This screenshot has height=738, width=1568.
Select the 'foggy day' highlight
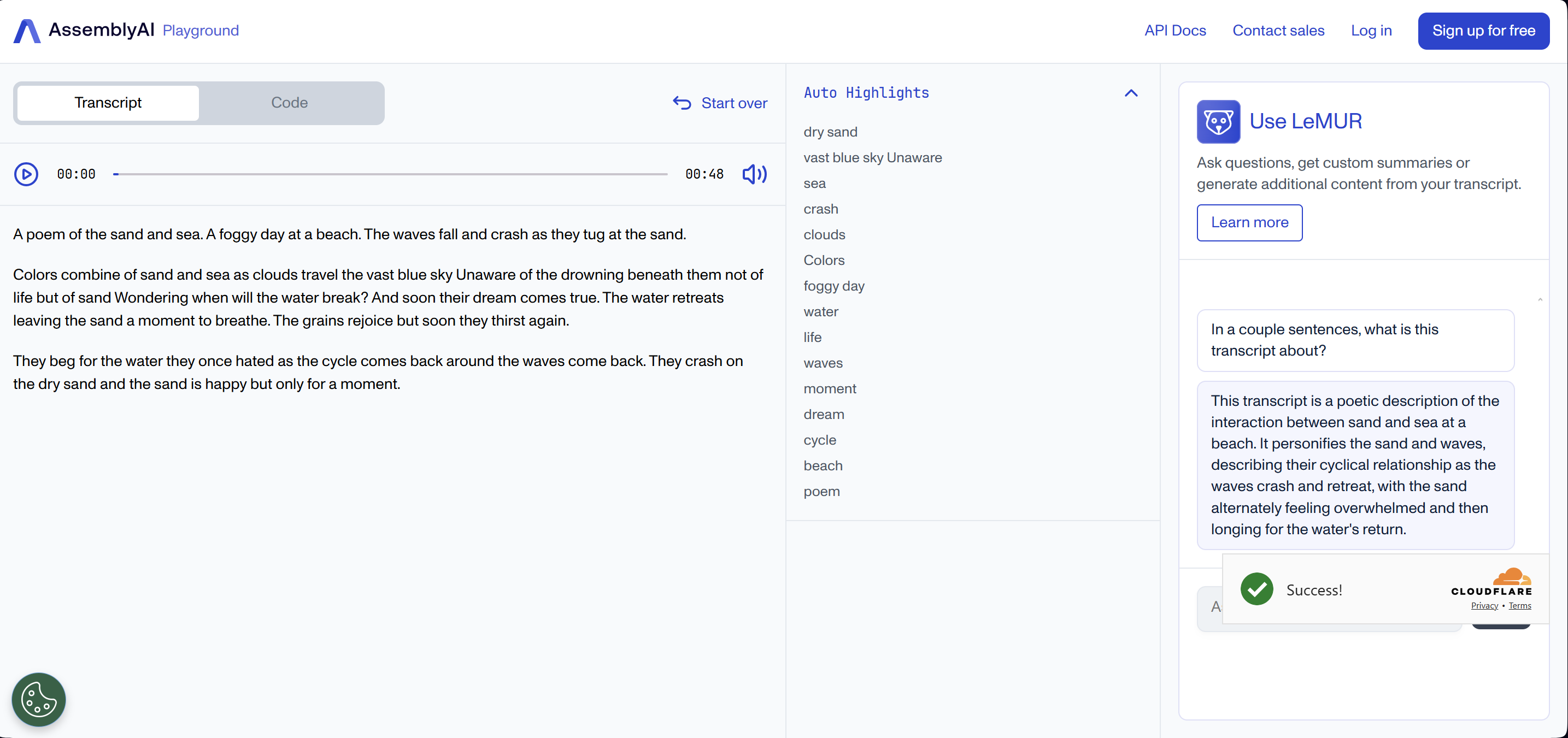834,286
